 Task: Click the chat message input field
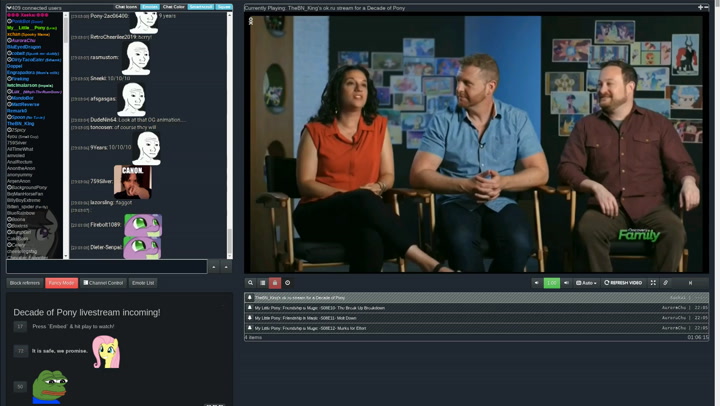(x=106, y=267)
